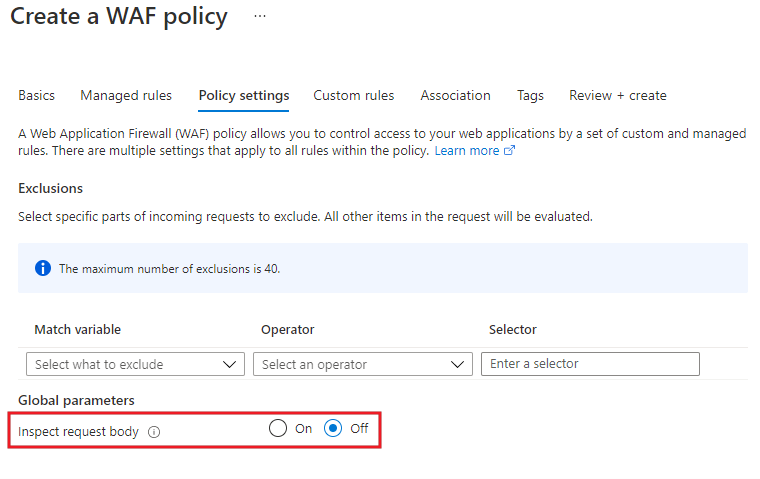Click the Match variable column header
This screenshot has width=760, height=479.
(78, 330)
